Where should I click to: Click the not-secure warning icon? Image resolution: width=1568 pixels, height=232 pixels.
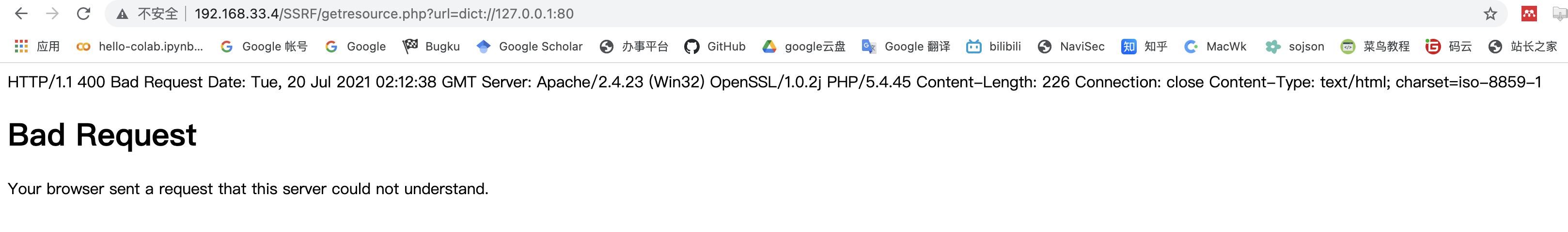click(x=122, y=14)
